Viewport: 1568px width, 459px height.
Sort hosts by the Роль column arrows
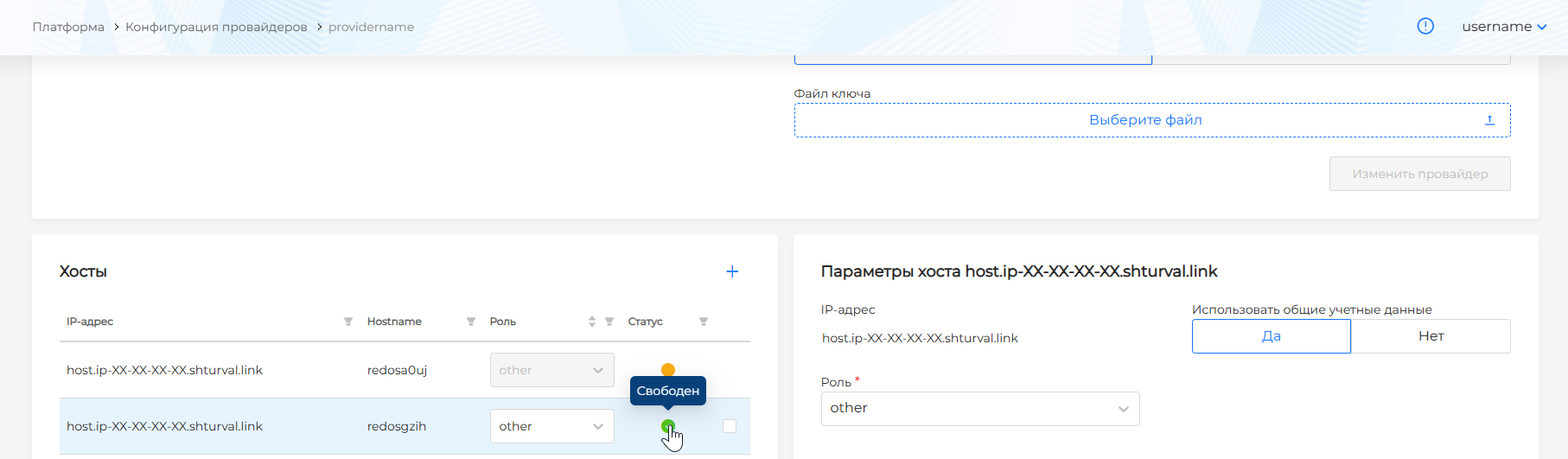592,322
